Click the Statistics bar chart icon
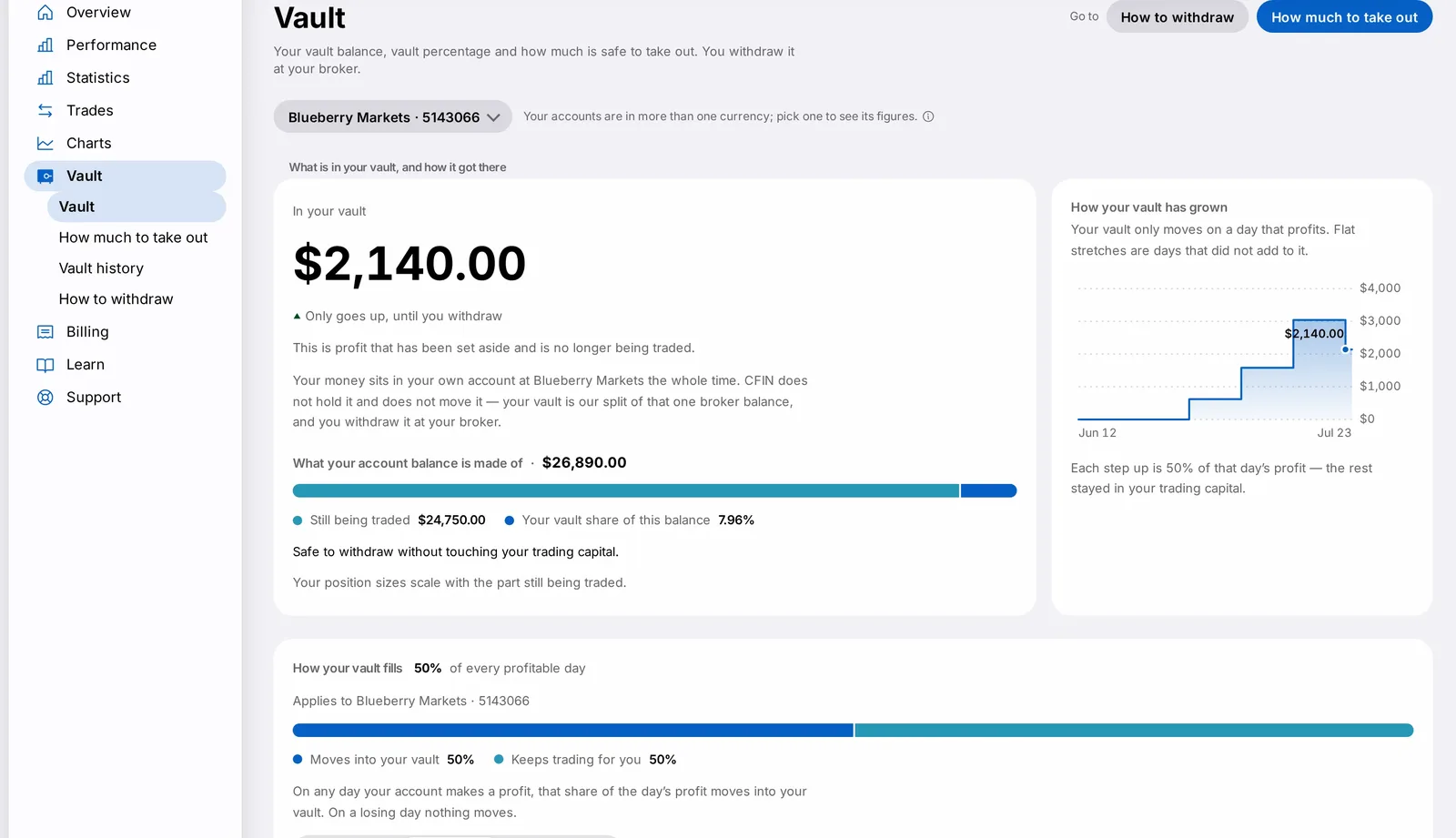This screenshot has width=1456, height=838. pyautogui.click(x=45, y=78)
